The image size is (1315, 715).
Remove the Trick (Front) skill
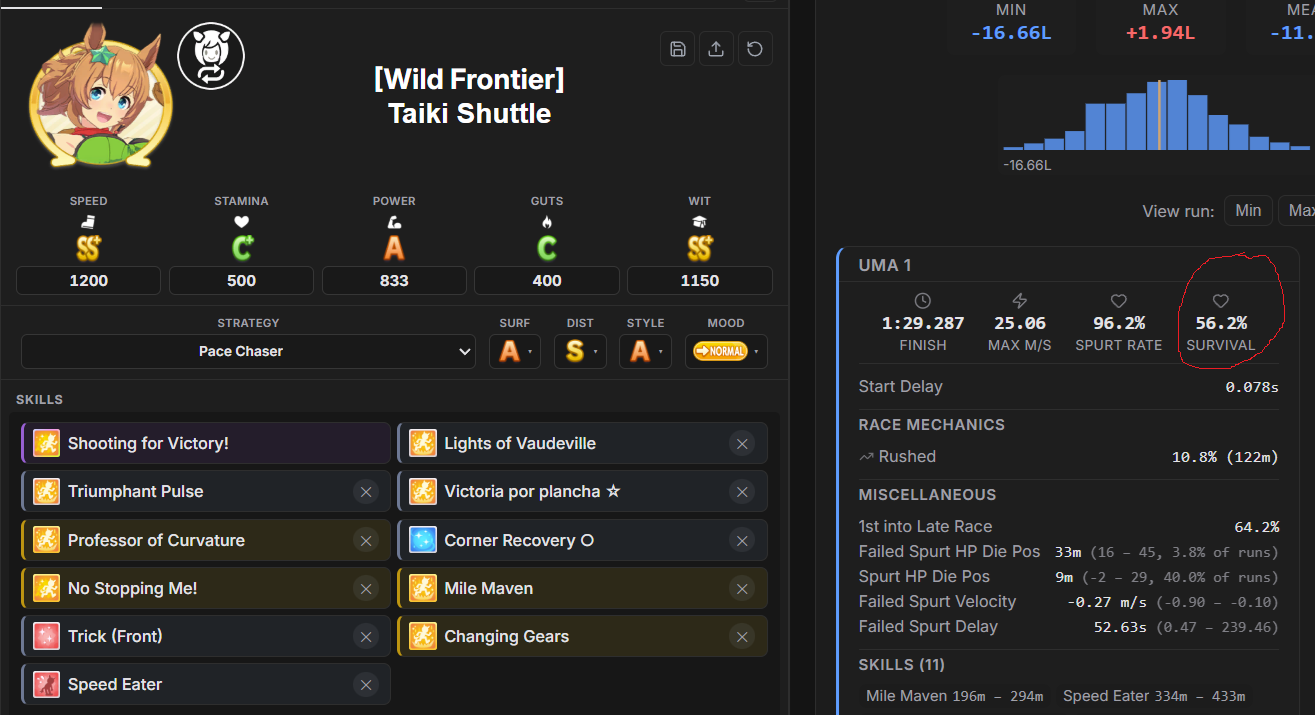[366, 636]
